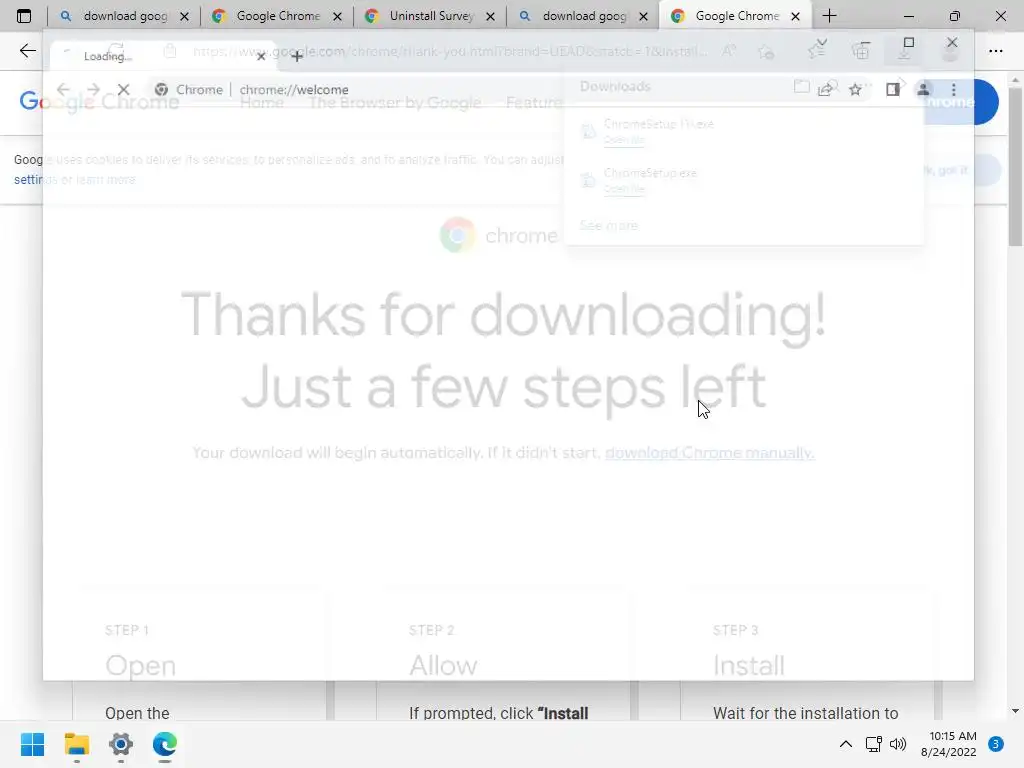Restore down the Edge window
1024x768 pixels.
pyautogui.click(x=955, y=16)
